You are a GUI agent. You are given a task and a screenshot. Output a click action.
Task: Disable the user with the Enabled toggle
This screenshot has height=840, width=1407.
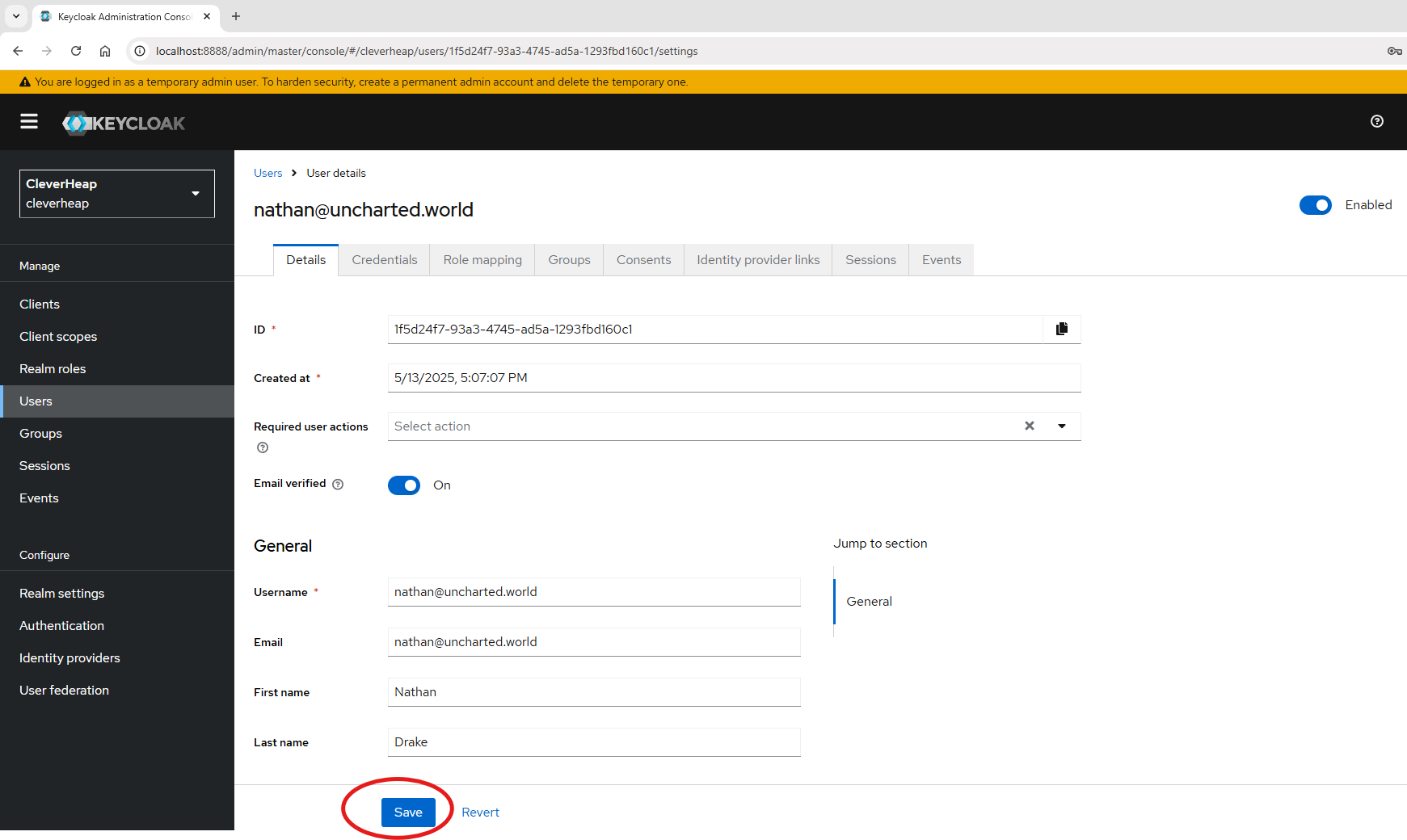click(x=1315, y=205)
